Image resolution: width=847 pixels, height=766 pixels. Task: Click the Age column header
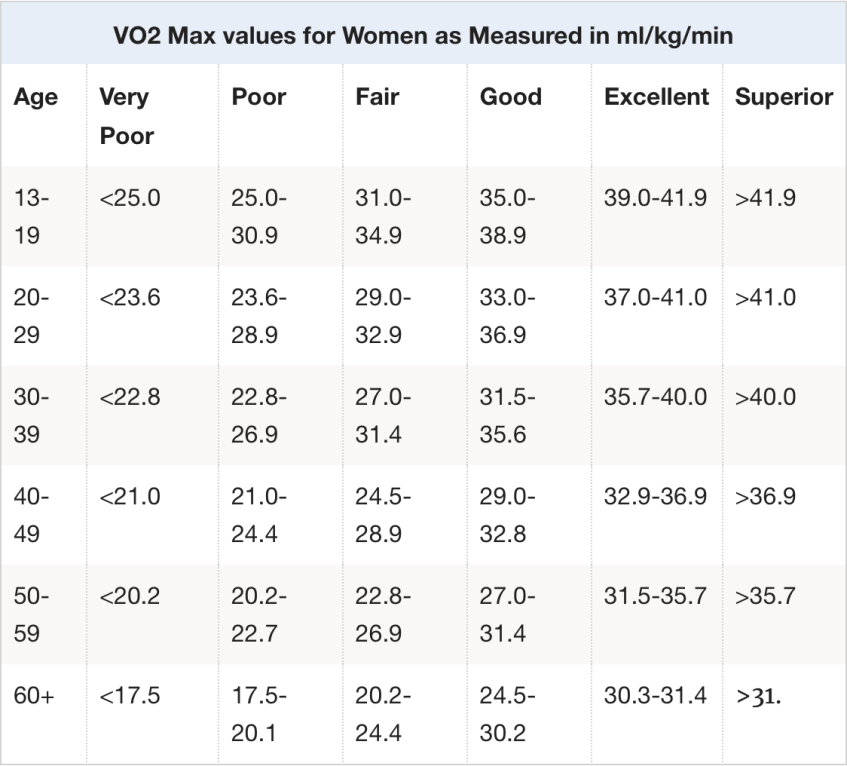[35, 97]
